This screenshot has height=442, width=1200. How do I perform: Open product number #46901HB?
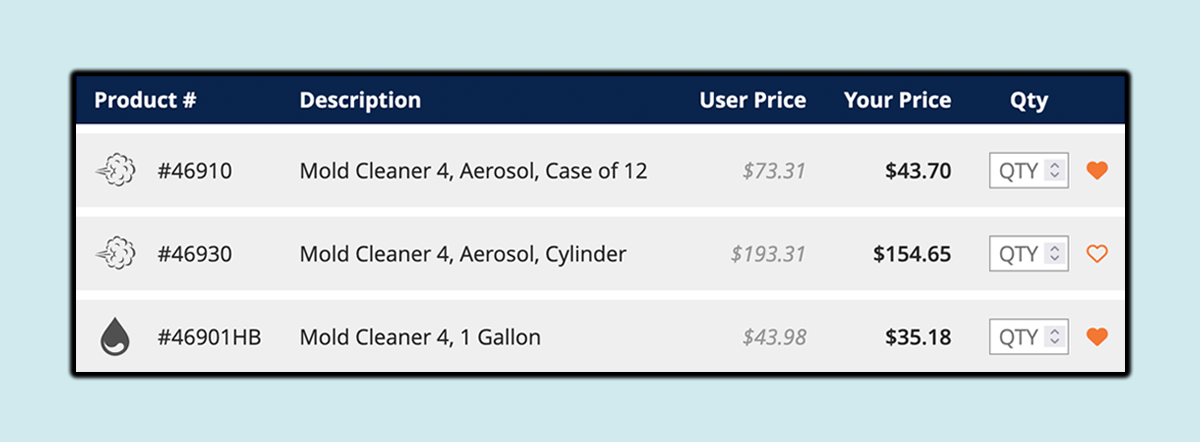pos(209,337)
